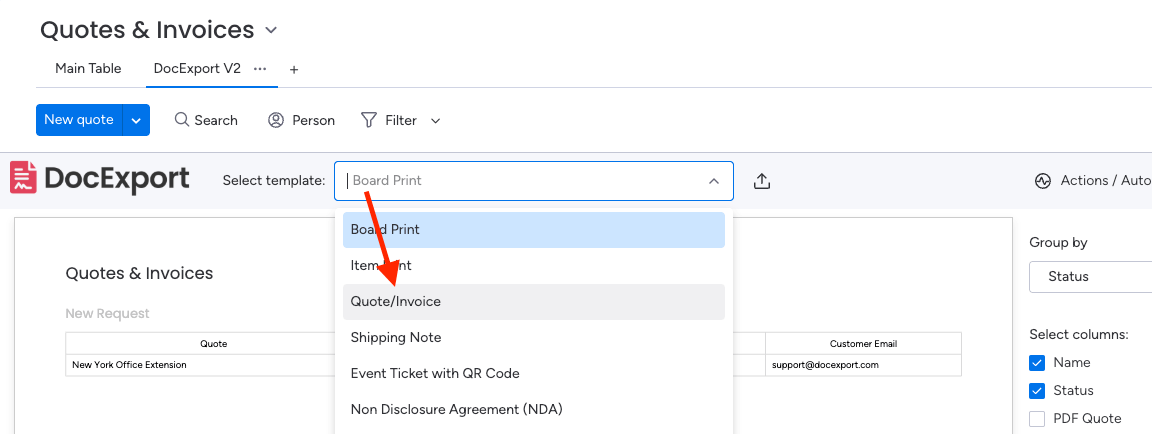Click the Quotes & Invoices preview heading
Screen dimensions: 1152x434
pyautogui.click(x=140, y=273)
